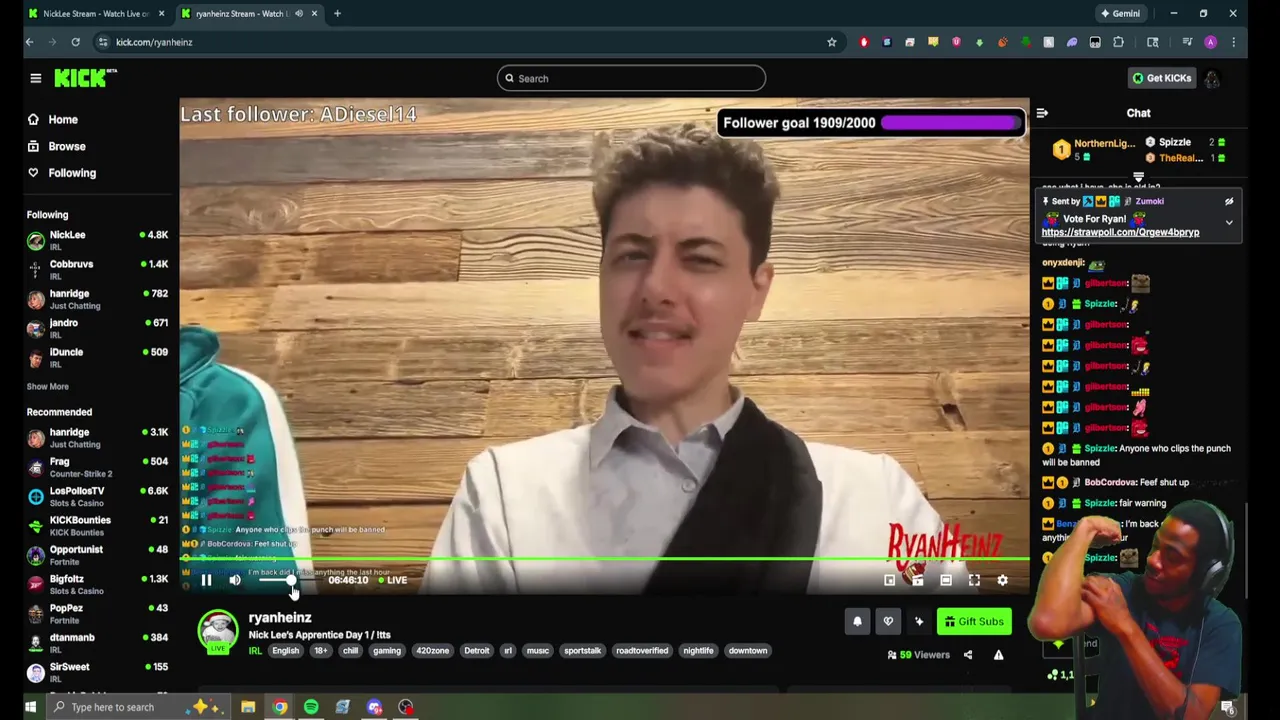The height and width of the screenshot is (720, 1280).
Task: Select the Detroit tag
Action: point(476,651)
